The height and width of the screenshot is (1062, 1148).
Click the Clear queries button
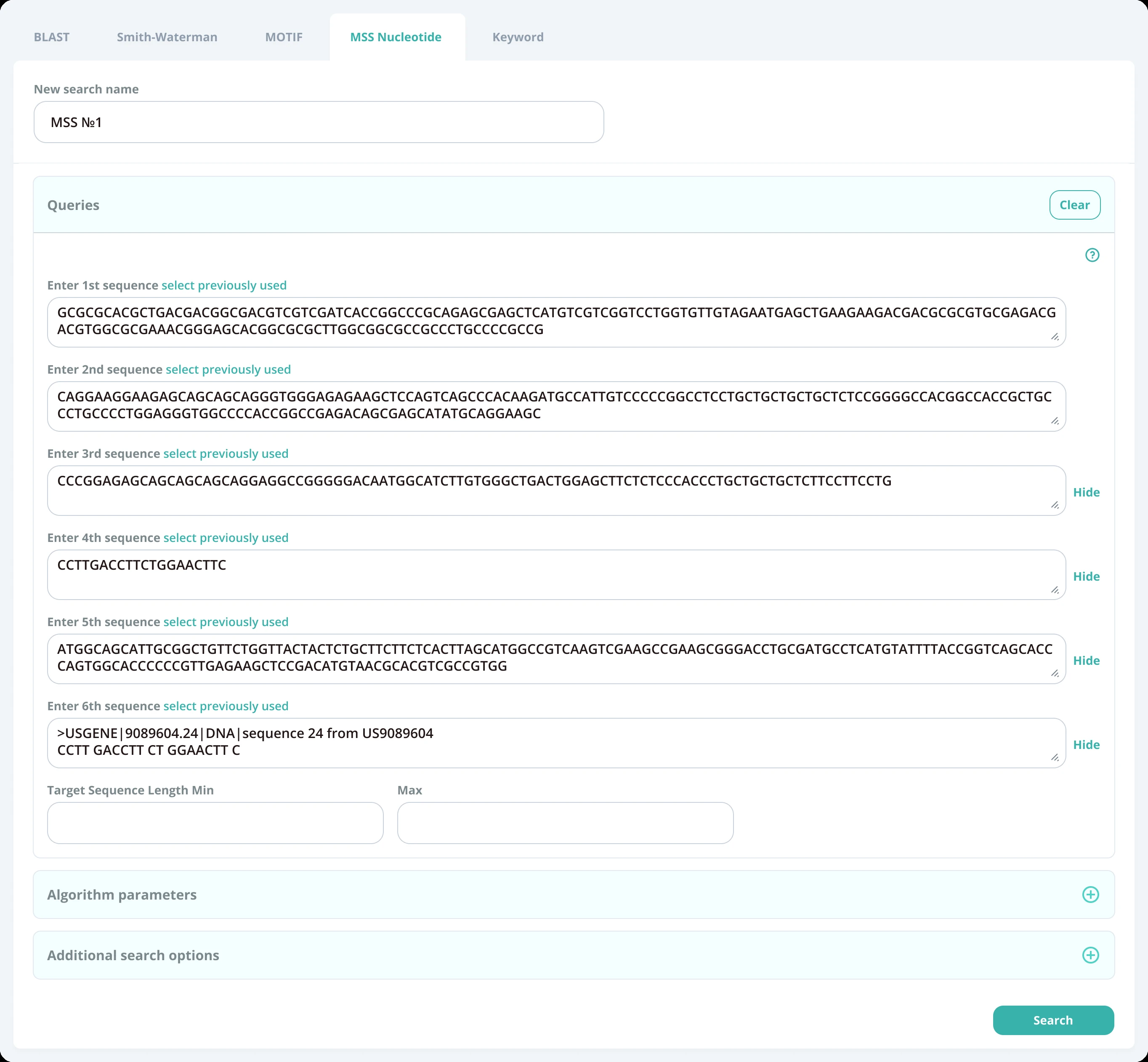click(x=1074, y=205)
